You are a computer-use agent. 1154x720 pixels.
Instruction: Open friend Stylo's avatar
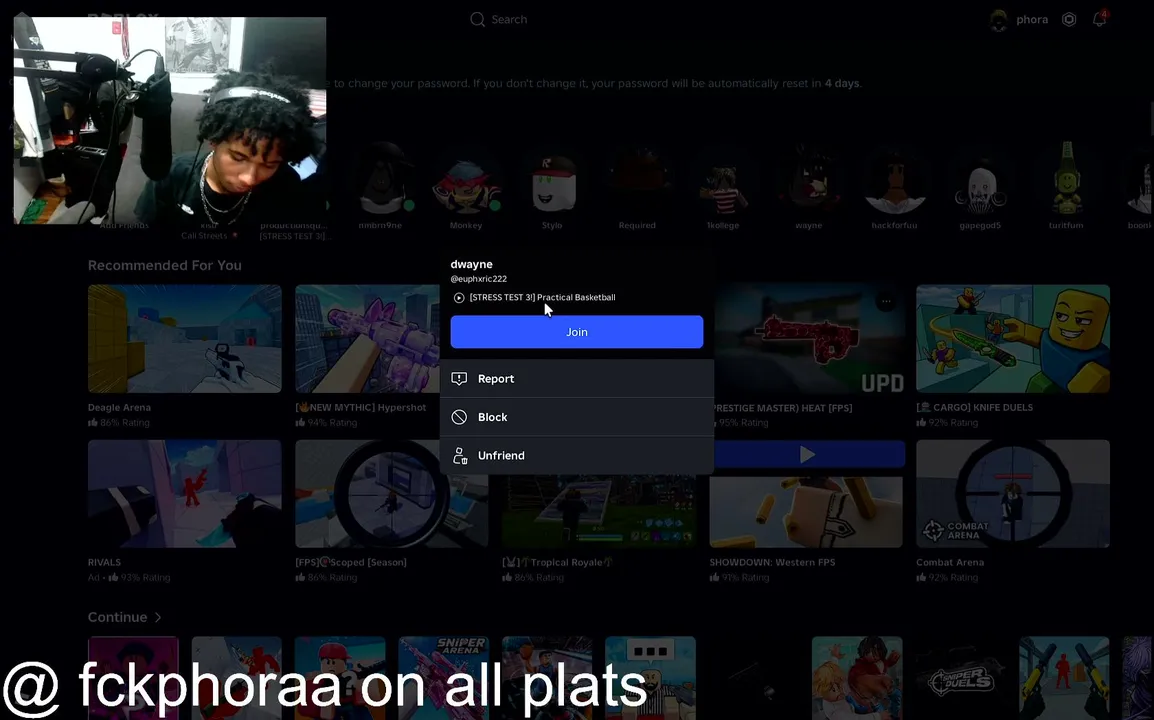point(552,184)
